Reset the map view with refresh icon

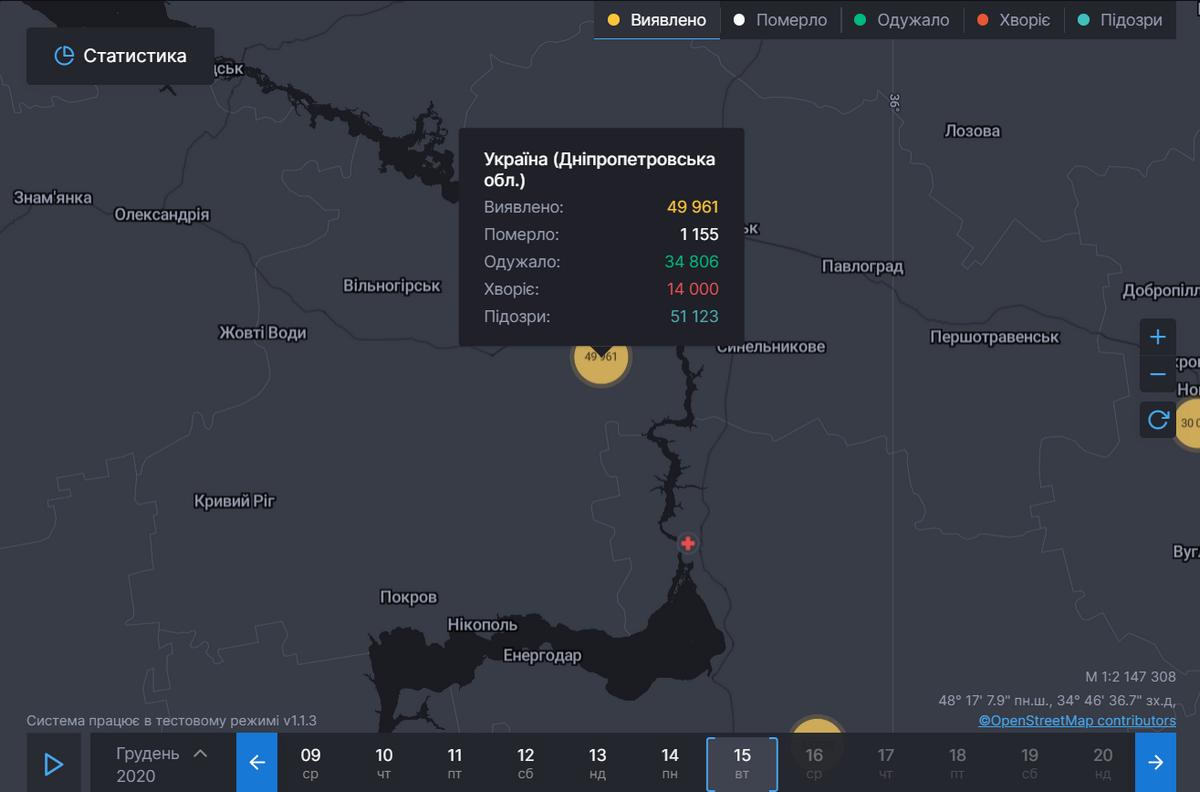(x=1158, y=419)
